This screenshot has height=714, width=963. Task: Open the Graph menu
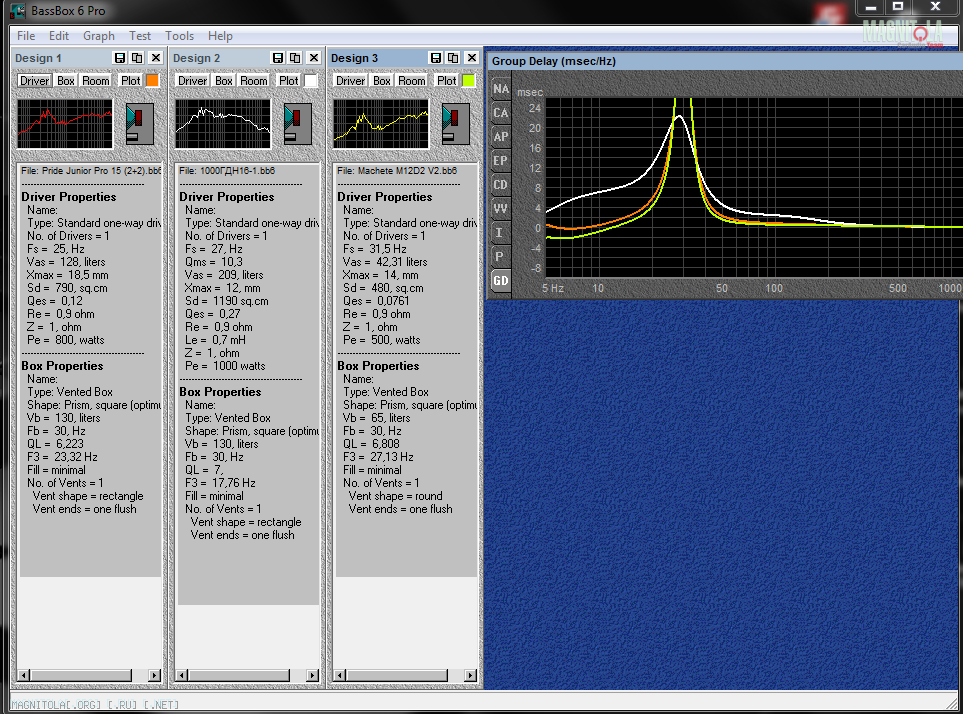point(99,36)
